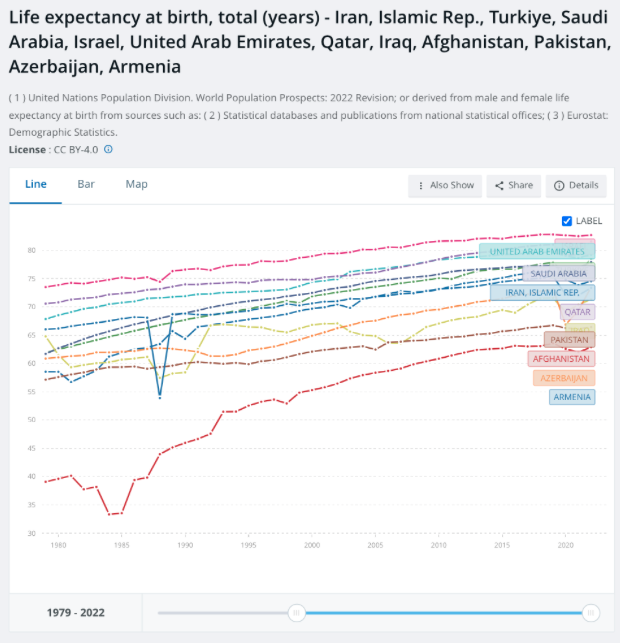
Task: Click the Share button
Action: (514, 186)
